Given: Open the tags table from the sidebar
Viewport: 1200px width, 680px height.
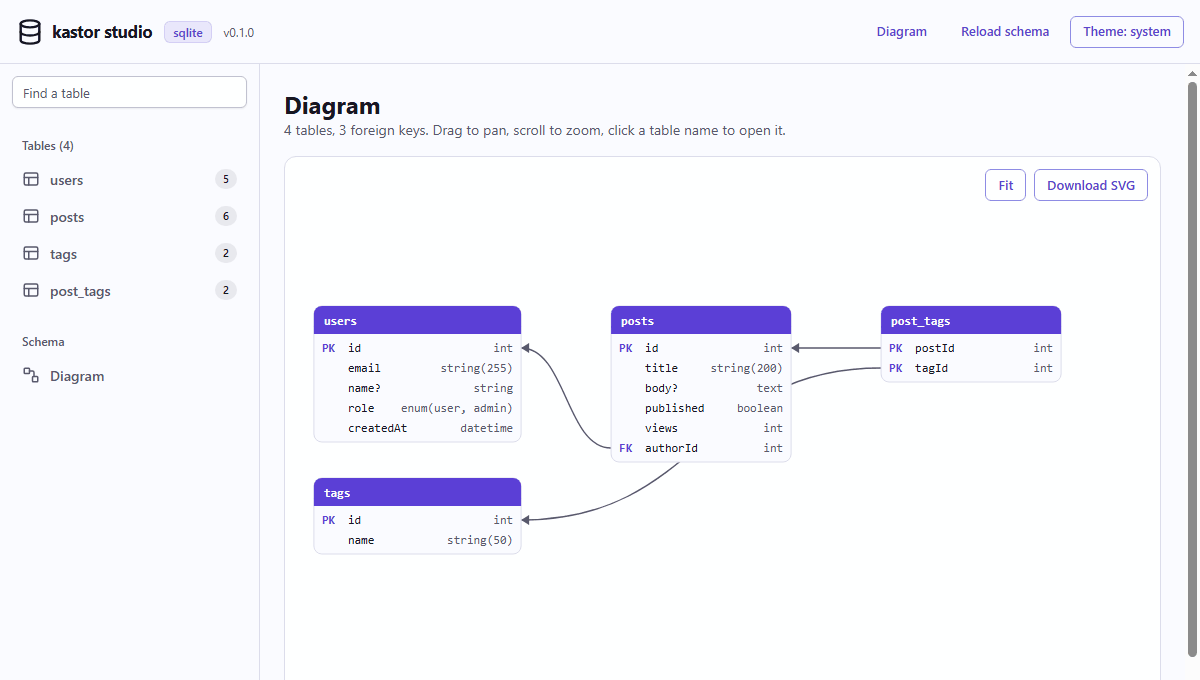Looking at the screenshot, I should [129, 254].
